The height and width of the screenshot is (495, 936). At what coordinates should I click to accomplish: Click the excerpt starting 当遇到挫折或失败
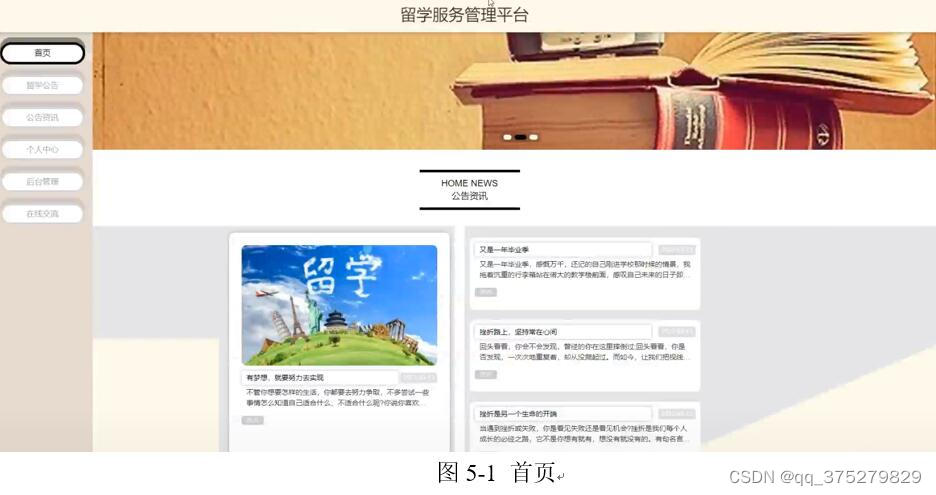585,433
